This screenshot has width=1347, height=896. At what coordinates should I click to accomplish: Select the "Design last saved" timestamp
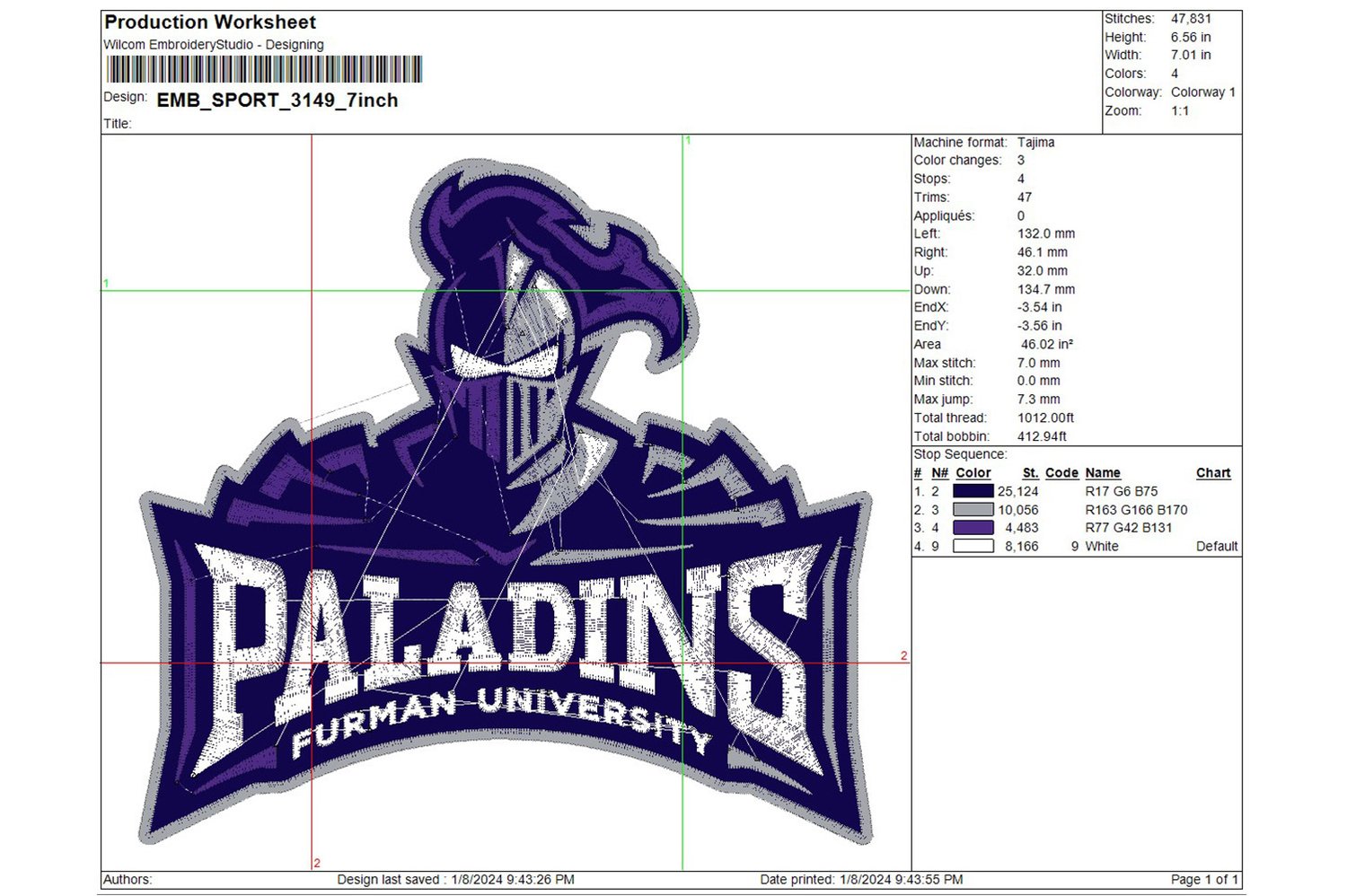pos(456,880)
